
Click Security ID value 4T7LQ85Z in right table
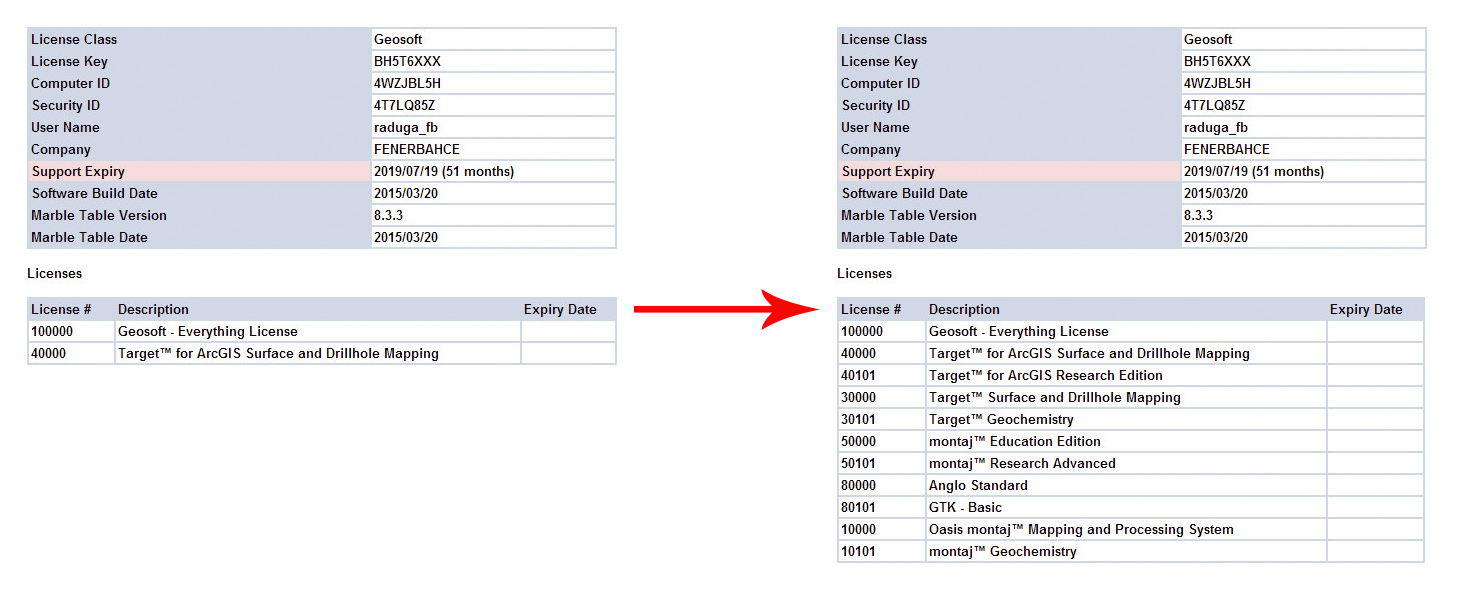pos(1214,106)
